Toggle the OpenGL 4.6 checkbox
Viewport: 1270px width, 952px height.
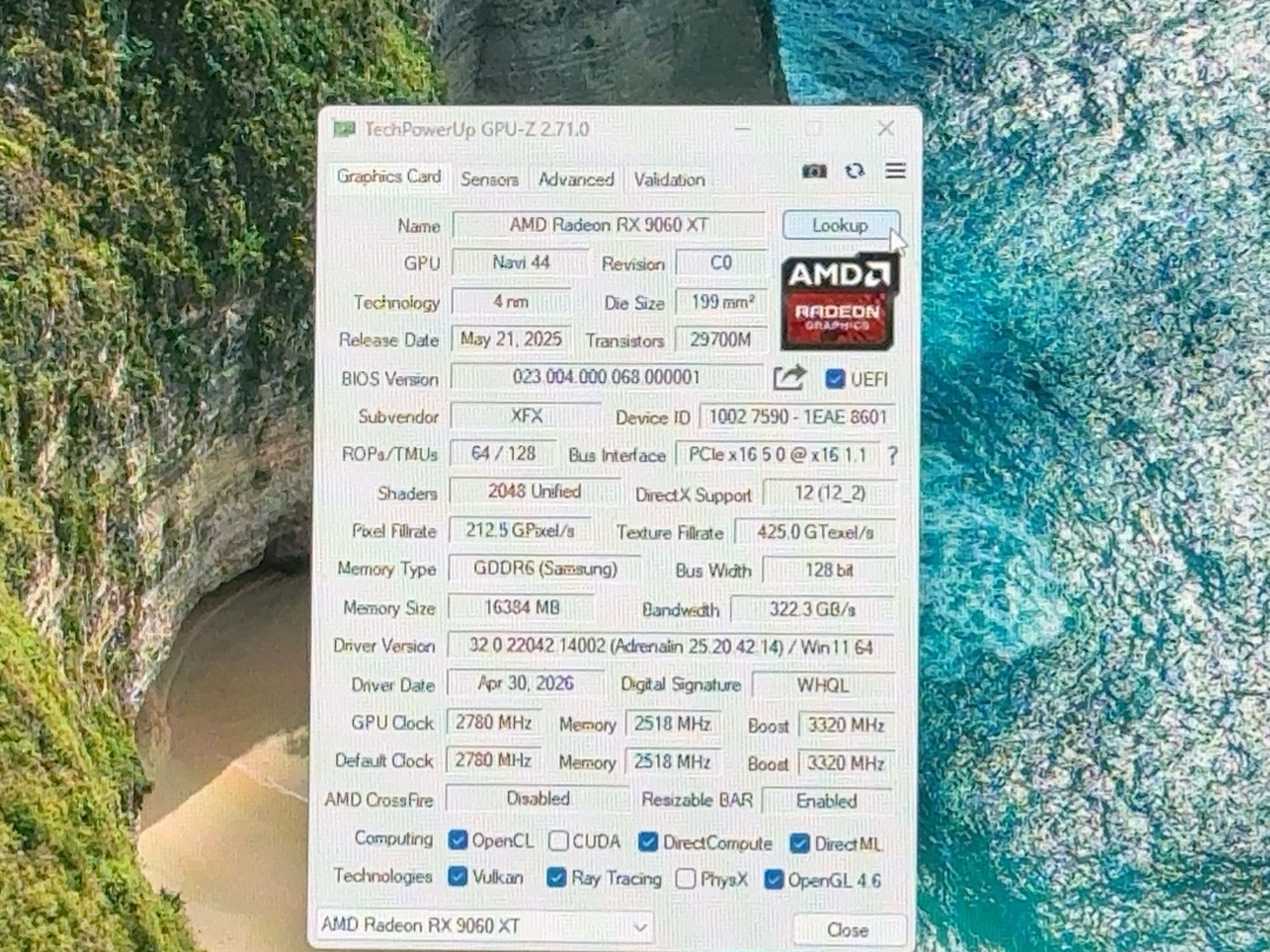[773, 879]
